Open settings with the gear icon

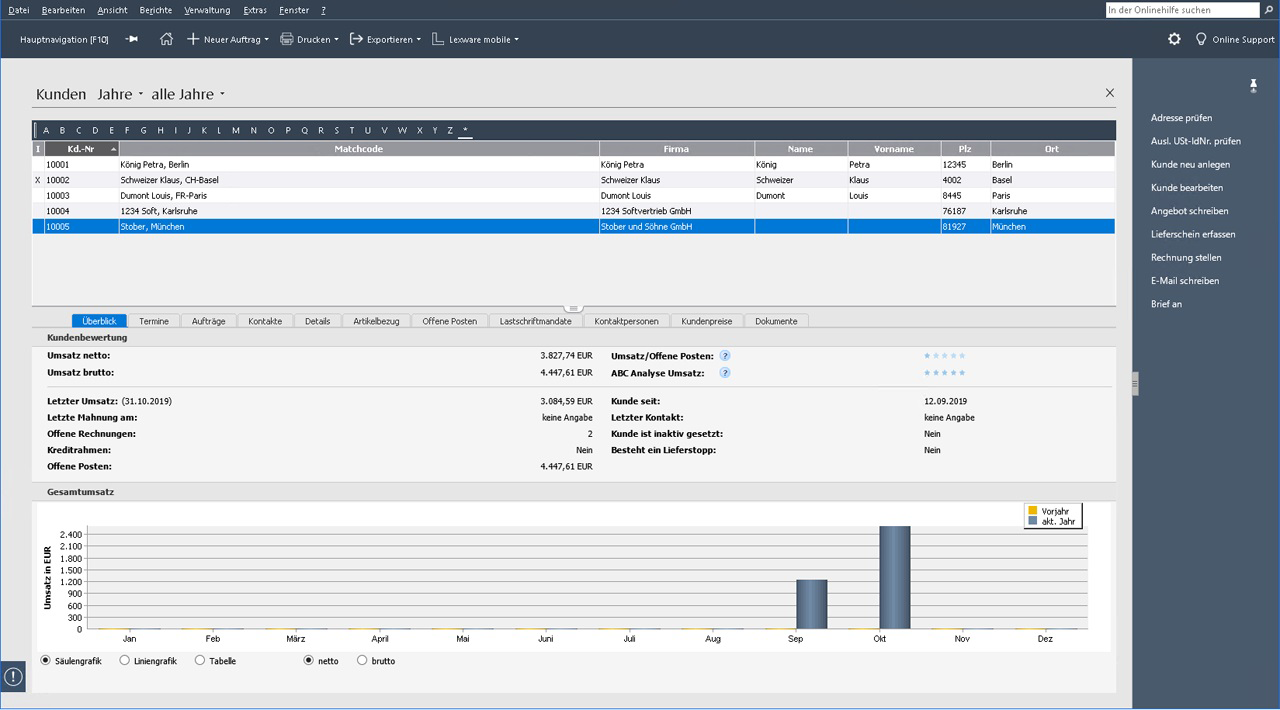[x=1174, y=39]
